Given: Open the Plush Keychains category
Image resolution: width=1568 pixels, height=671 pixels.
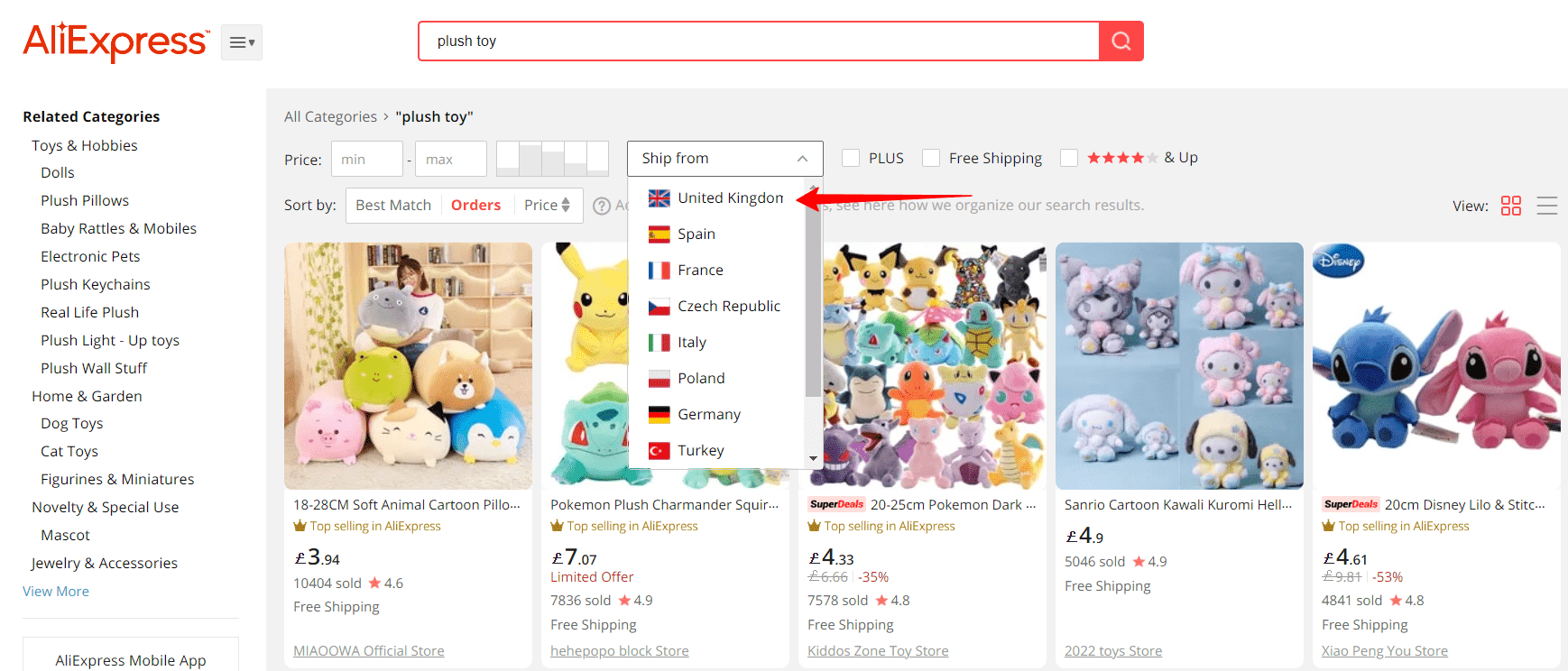Looking at the screenshot, I should tap(96, 285).
